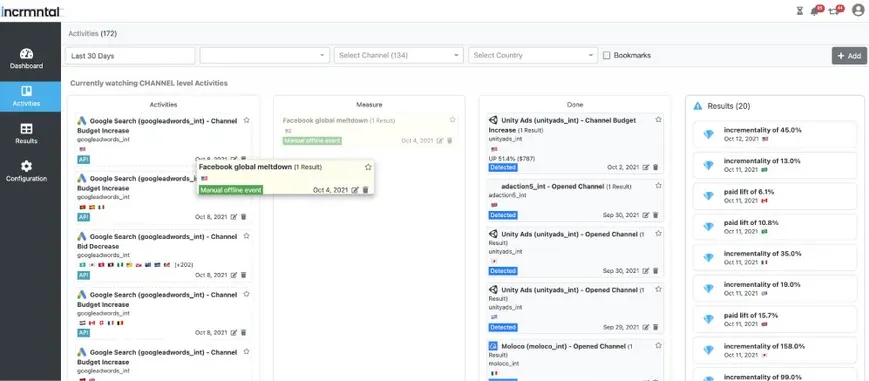Enable the Bookmarks checkbox

pos(606,55)
